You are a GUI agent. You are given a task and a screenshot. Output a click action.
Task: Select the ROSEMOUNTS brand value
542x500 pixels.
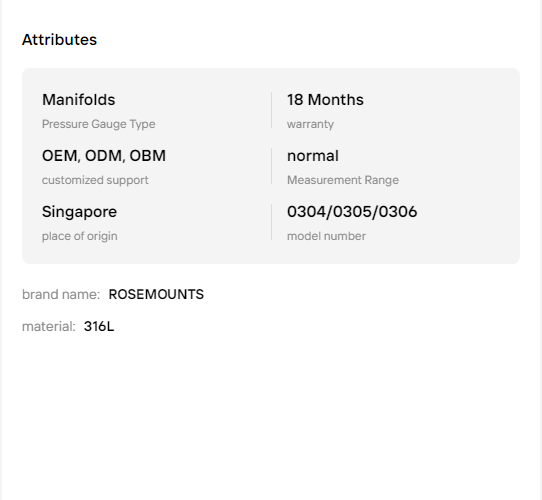(x=156, y=294)
